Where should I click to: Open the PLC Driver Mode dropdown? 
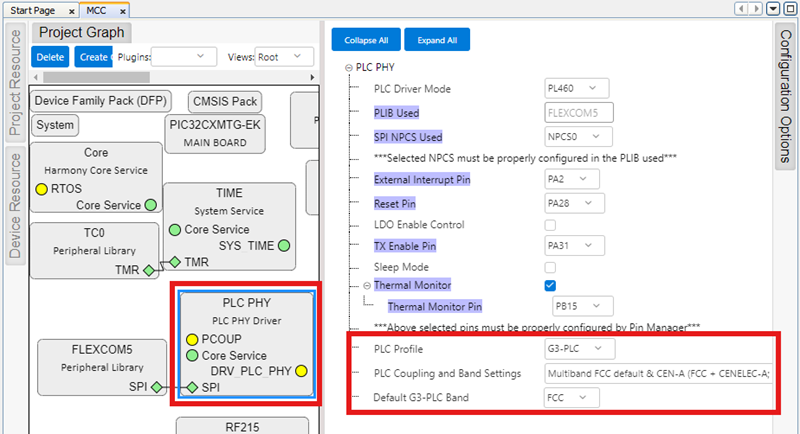pos(576,89)
